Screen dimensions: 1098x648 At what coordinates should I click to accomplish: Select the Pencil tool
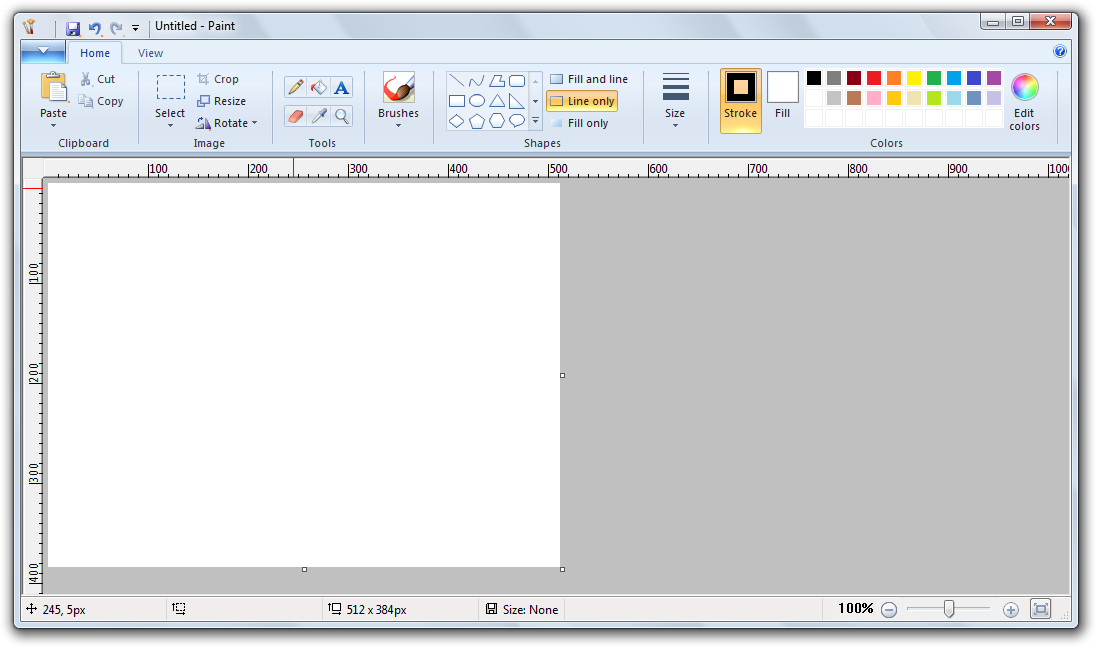(x=295, y=88)
